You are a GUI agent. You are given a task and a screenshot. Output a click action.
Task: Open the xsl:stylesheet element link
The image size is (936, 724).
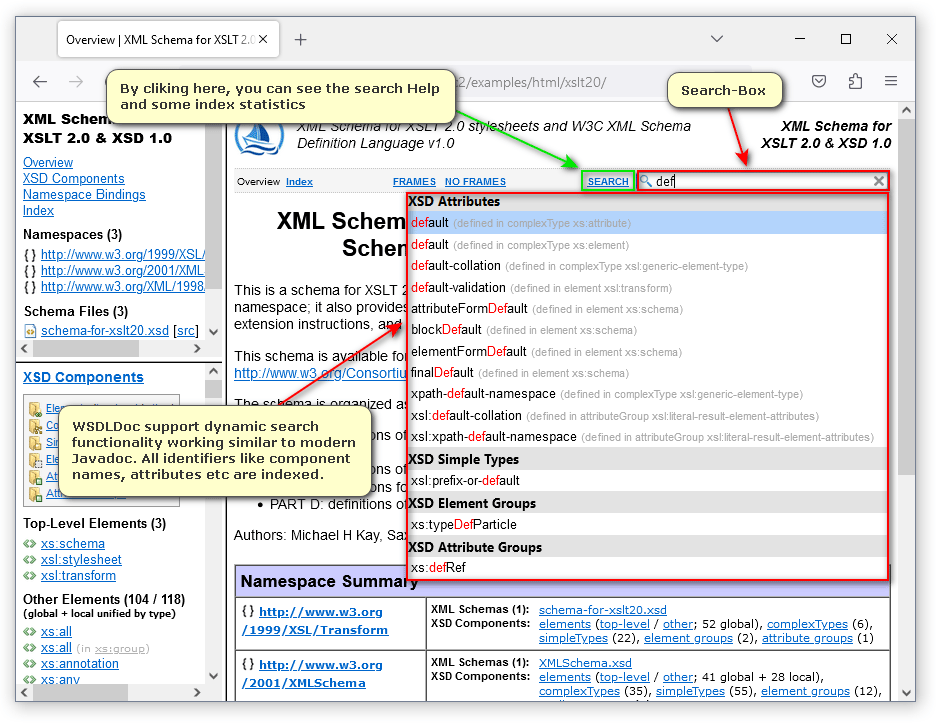[x=81, y=560]
